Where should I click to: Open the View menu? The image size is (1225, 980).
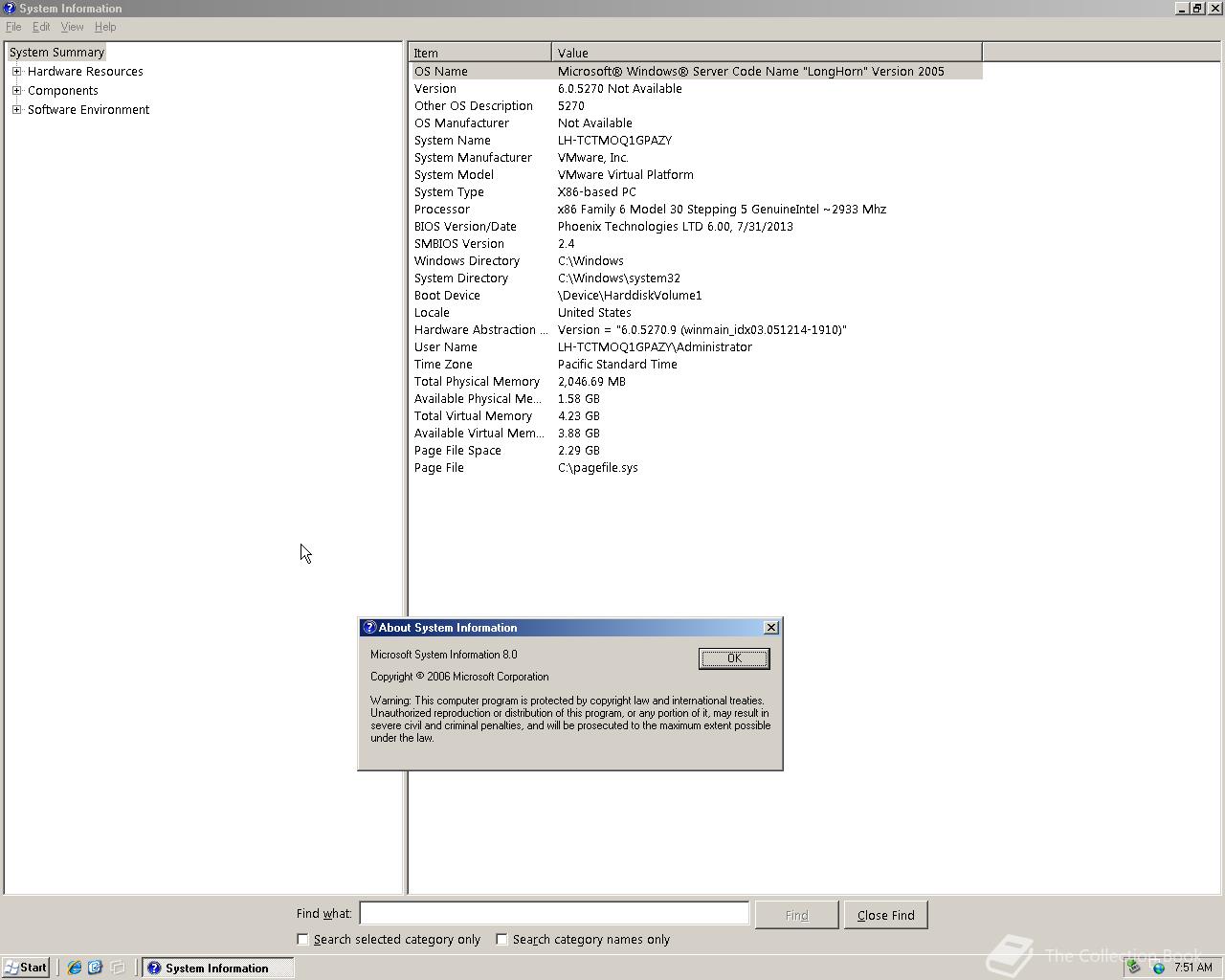click(72, 27)
